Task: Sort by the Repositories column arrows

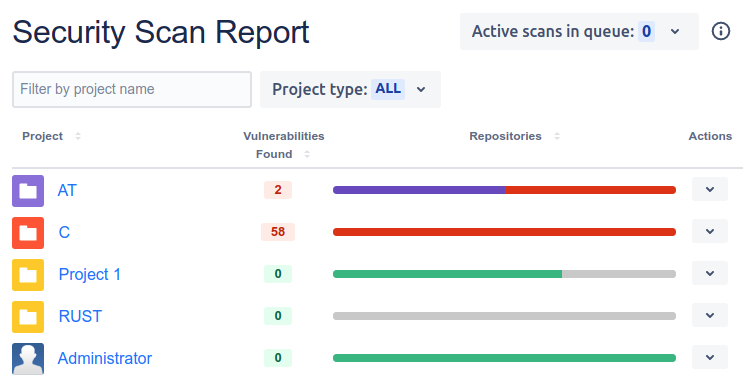Action: [x=557, y=136]
